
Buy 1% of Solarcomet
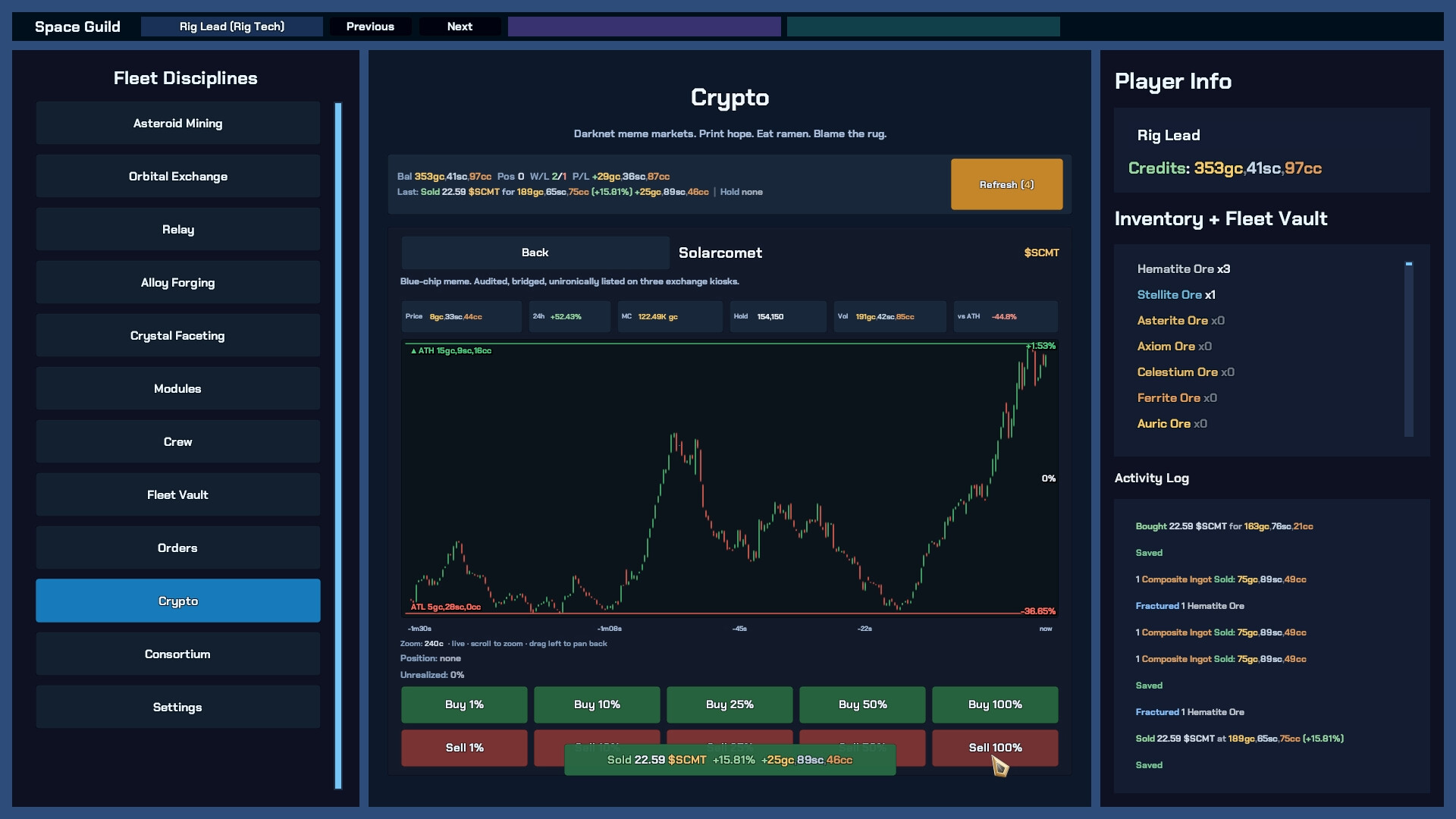coord(464,704)
